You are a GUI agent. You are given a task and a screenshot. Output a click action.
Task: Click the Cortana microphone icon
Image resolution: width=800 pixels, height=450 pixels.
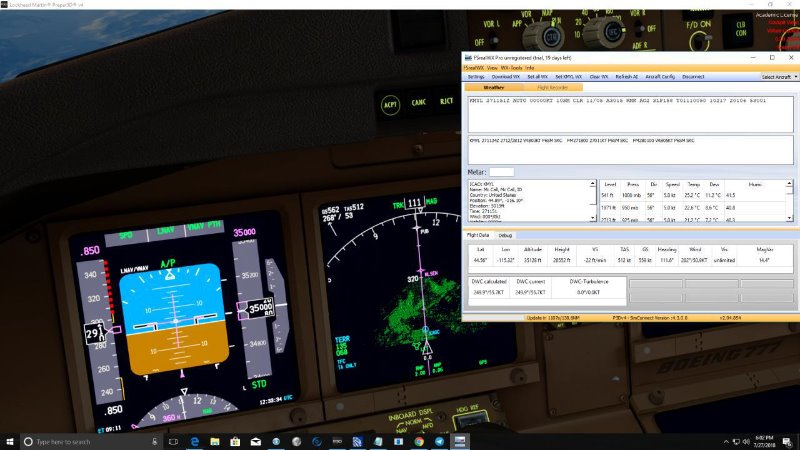(155, 442)
